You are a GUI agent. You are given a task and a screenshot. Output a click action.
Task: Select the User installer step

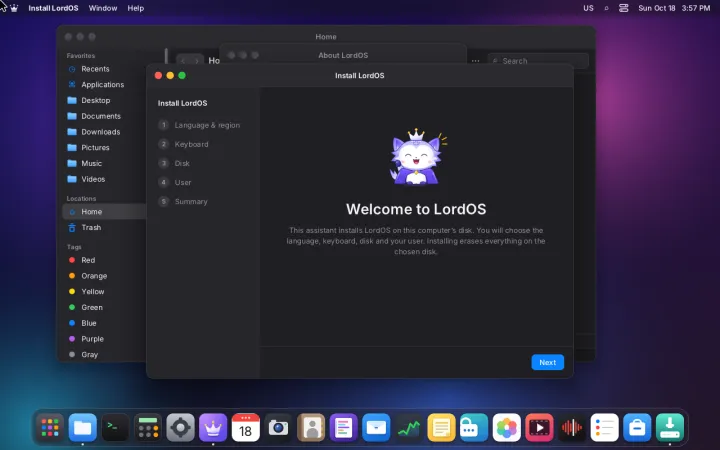[x=175, y=182]
